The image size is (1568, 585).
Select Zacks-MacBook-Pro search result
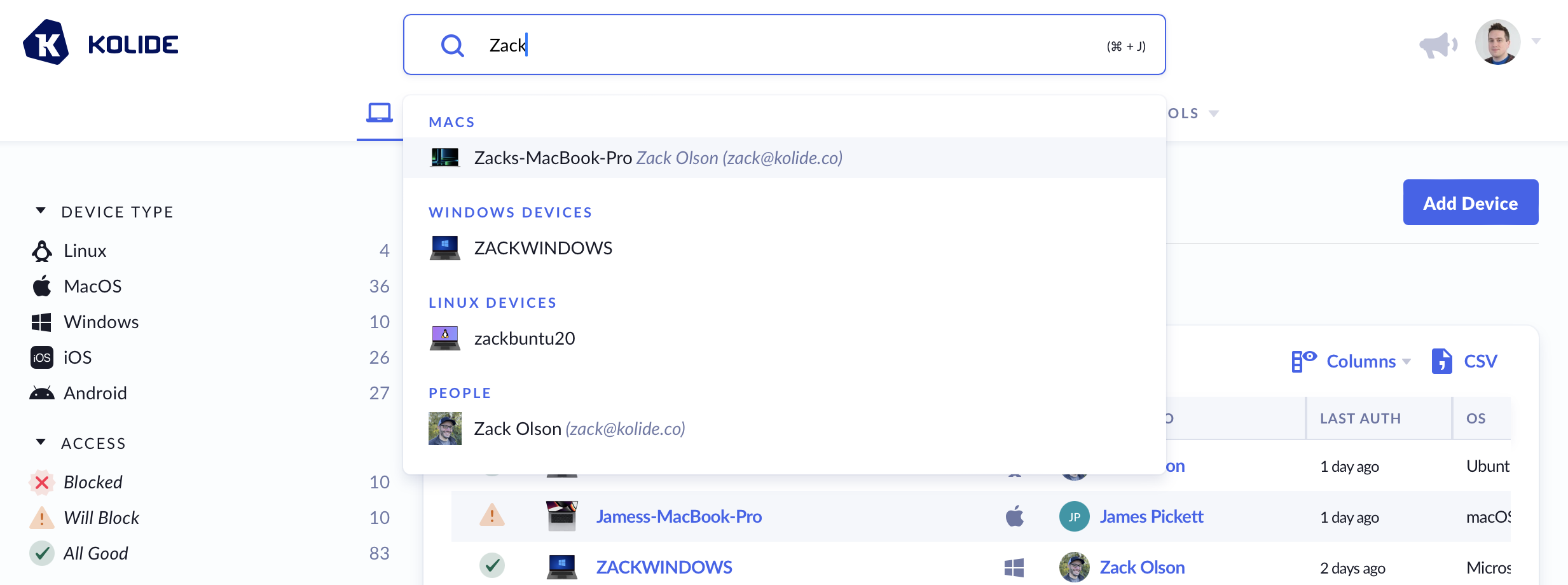(553, 158)
